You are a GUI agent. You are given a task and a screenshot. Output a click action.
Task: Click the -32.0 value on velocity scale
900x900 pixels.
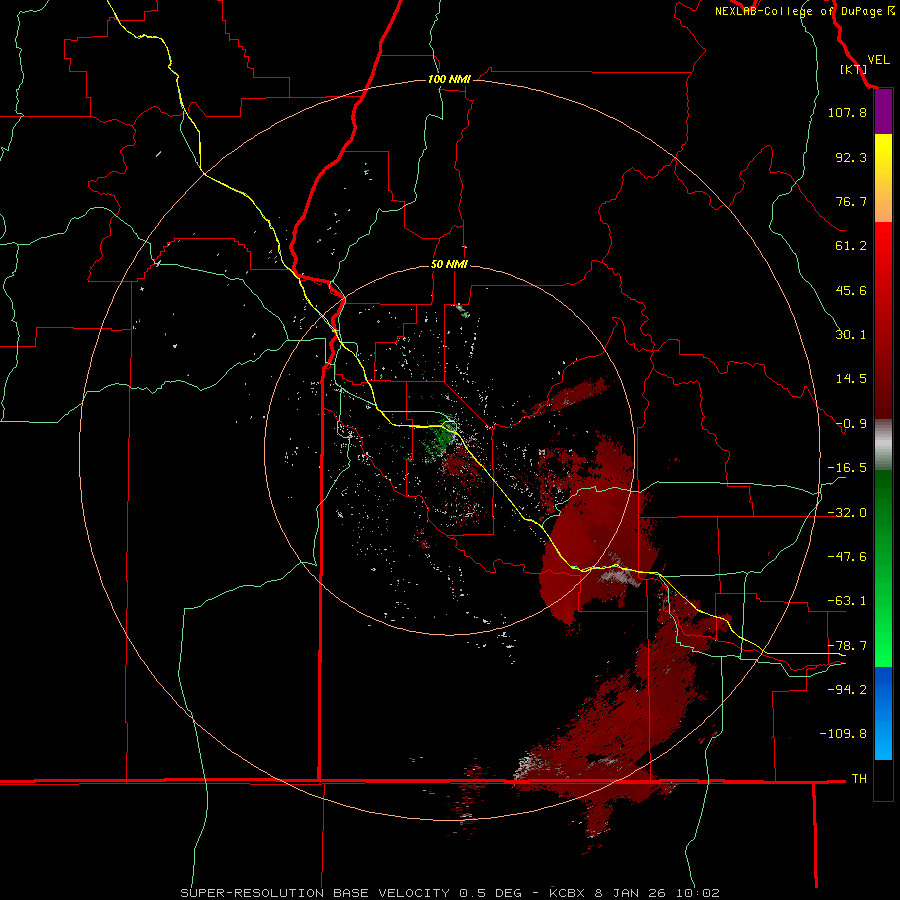pos(847,513)
